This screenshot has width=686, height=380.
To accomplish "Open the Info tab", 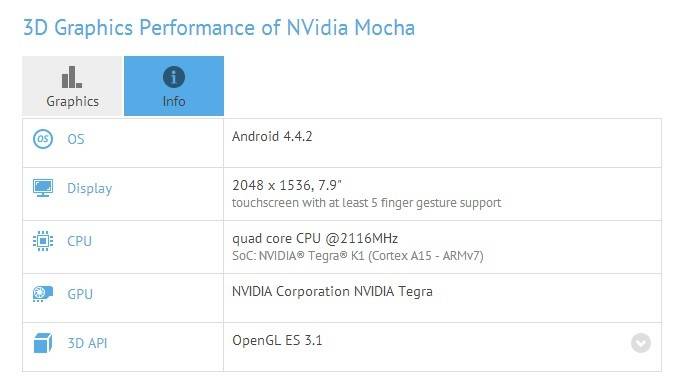I will [x=174, y=86].
